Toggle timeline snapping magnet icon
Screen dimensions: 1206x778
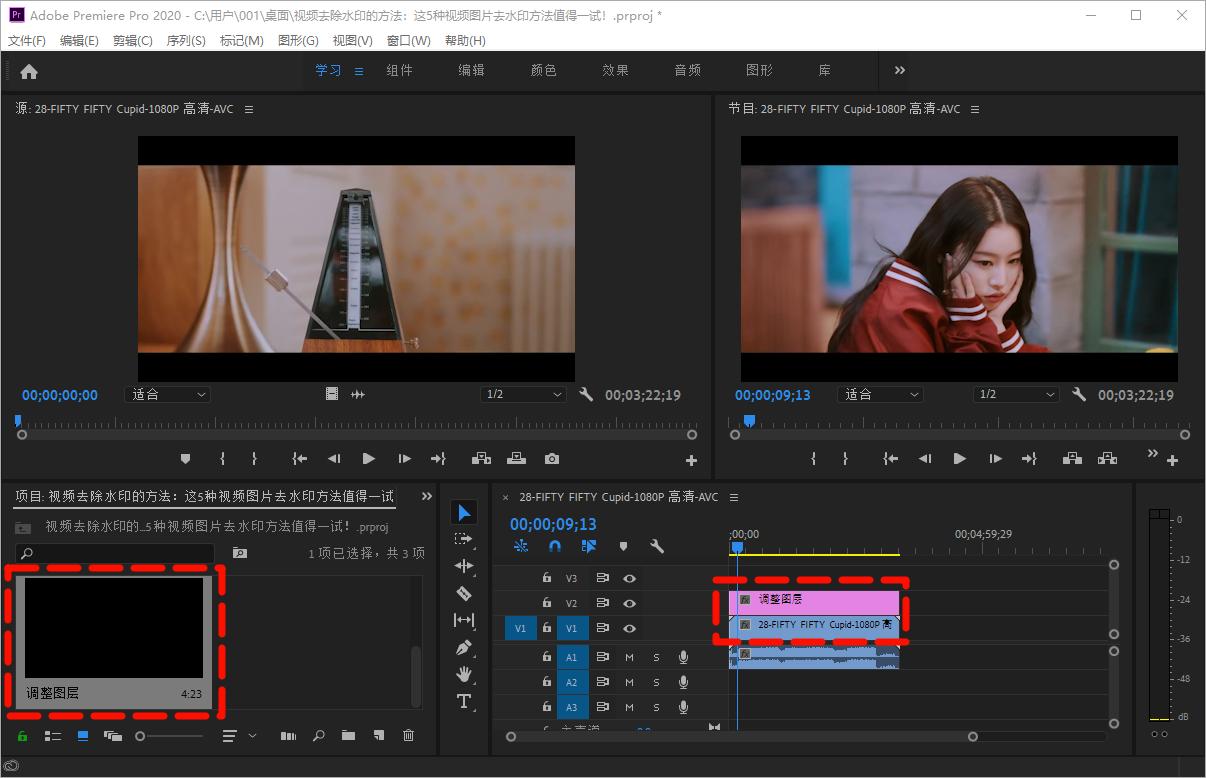click(555, 546)
